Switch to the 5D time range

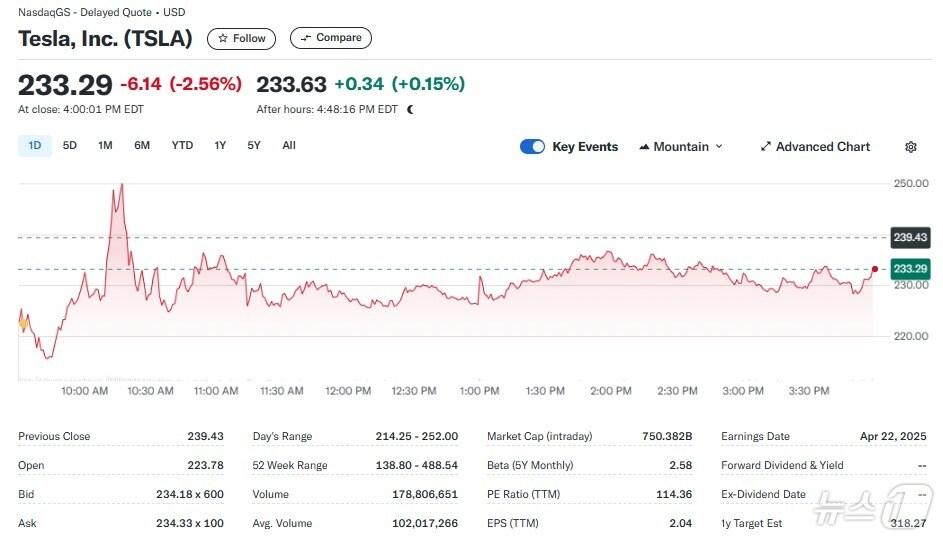[x=70, y=146]
